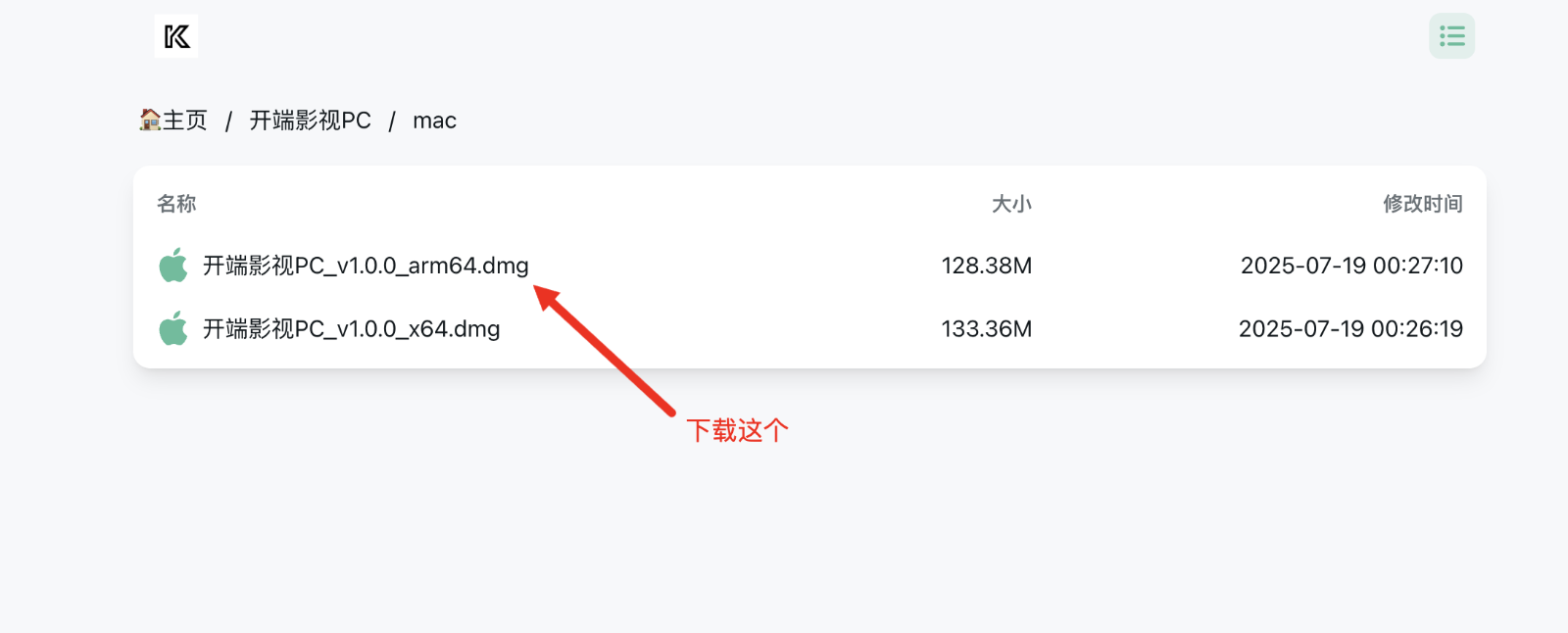Click the 名称 column header
Viewport: 1568px width, 633px height.
click(x=176, y=204)
